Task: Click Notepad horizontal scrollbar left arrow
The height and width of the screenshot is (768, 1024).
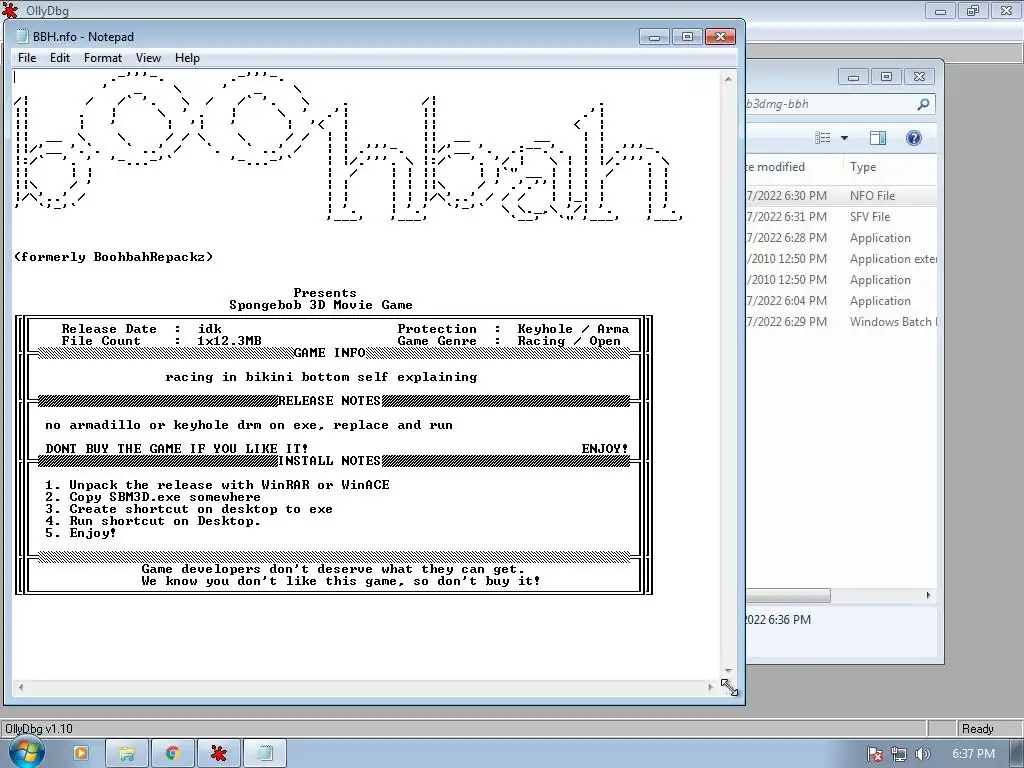Action: (21, 687)
